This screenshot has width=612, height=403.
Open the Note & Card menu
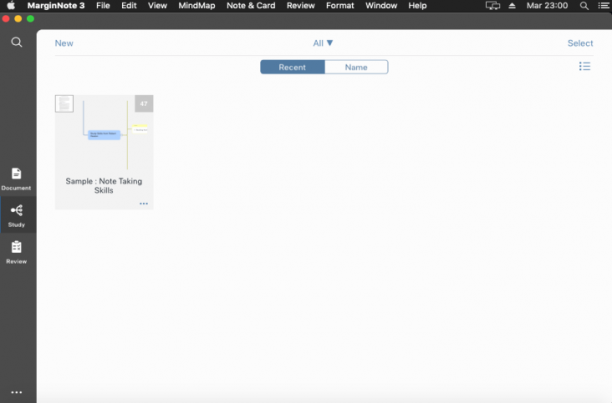(251, 5)
